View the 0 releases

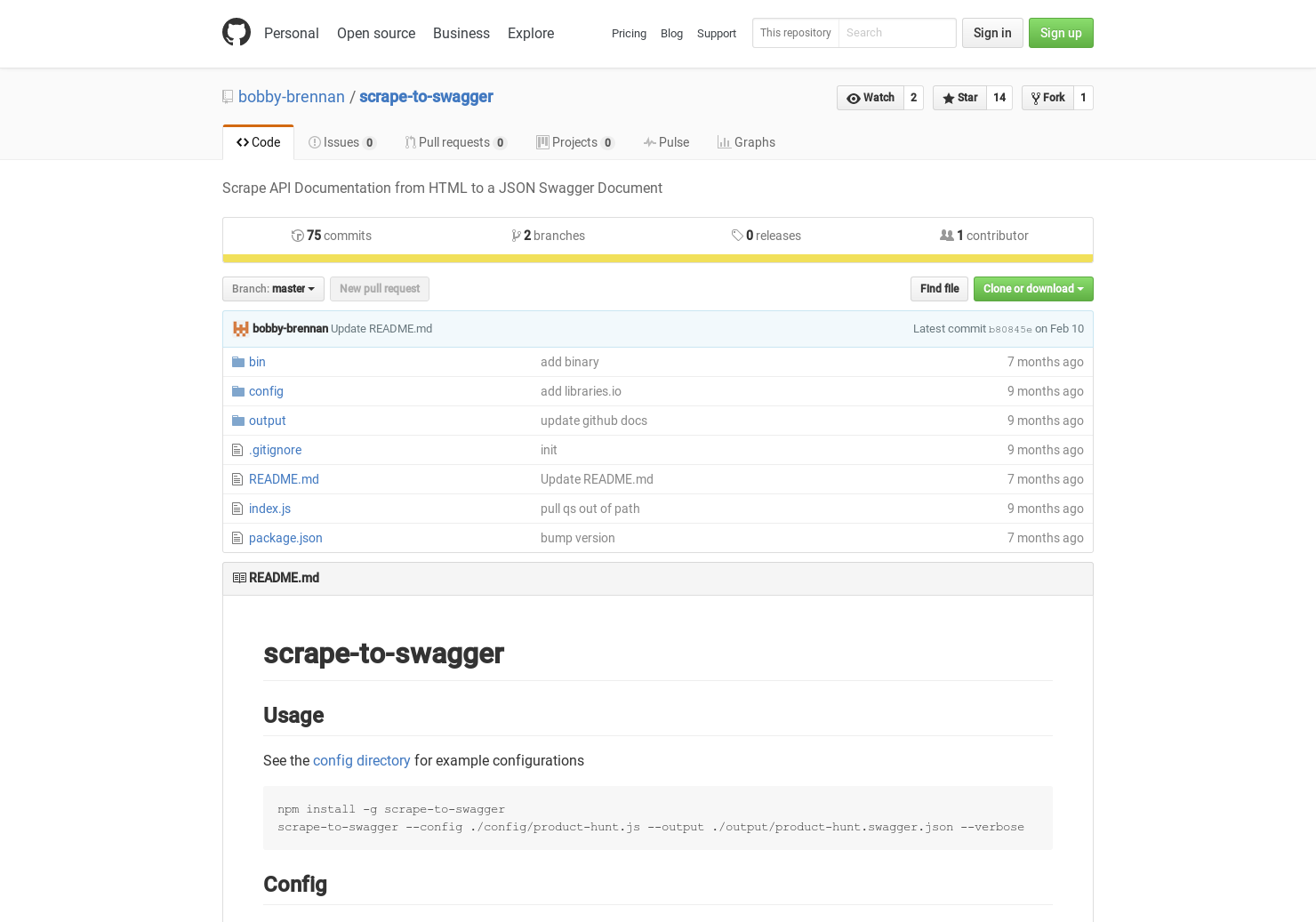point(766,236)
